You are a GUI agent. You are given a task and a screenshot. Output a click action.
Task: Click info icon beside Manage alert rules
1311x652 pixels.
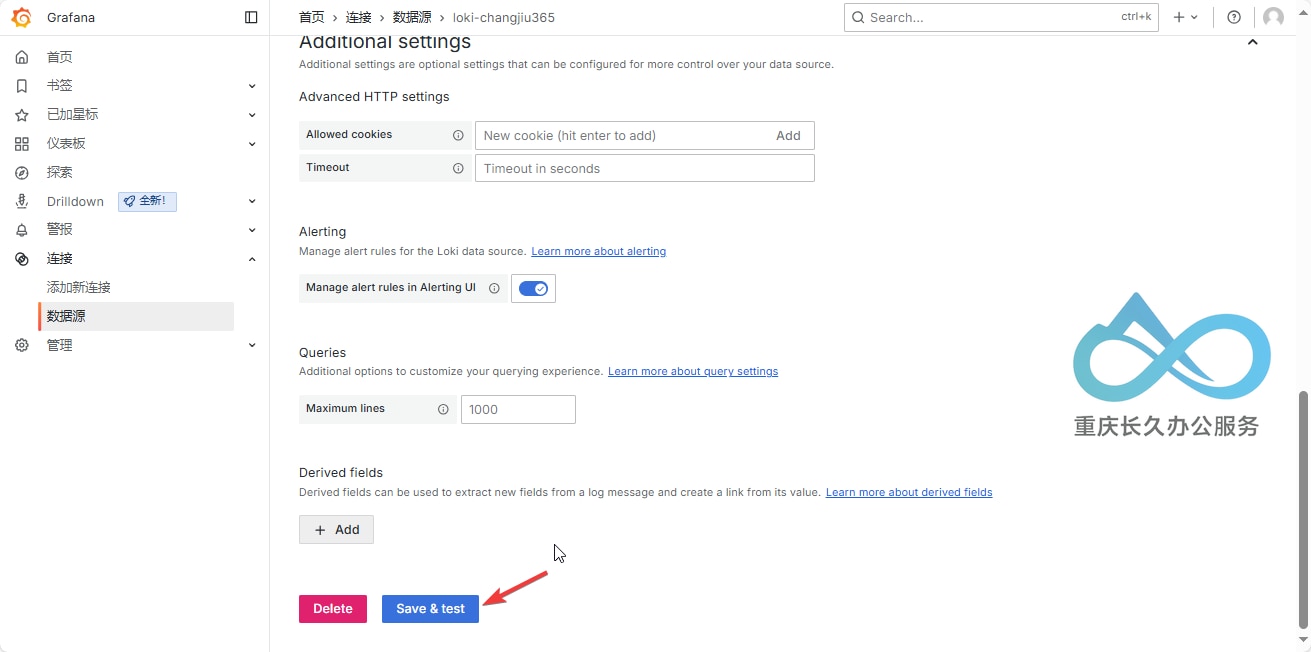coord(494,288)
